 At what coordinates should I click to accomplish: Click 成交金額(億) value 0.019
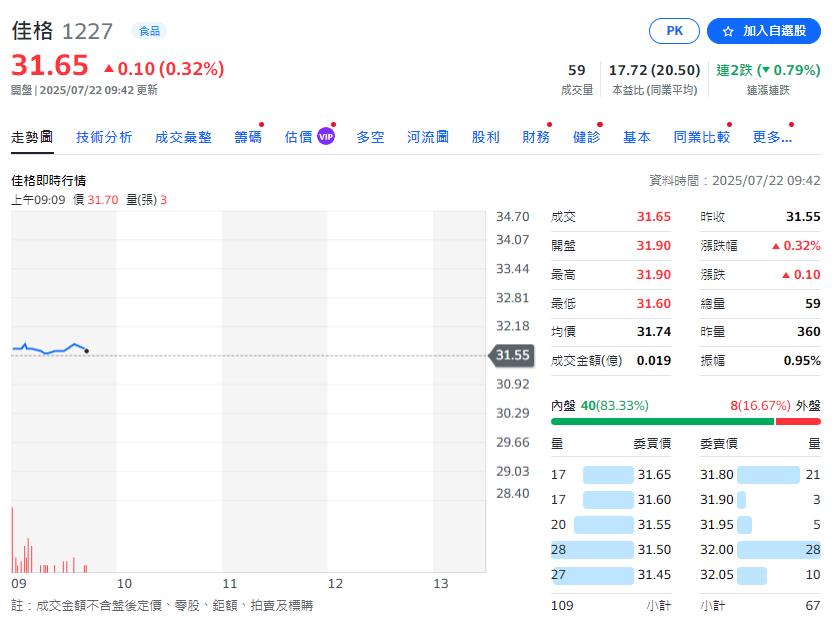pyautogui.click(x=653, y=361)
